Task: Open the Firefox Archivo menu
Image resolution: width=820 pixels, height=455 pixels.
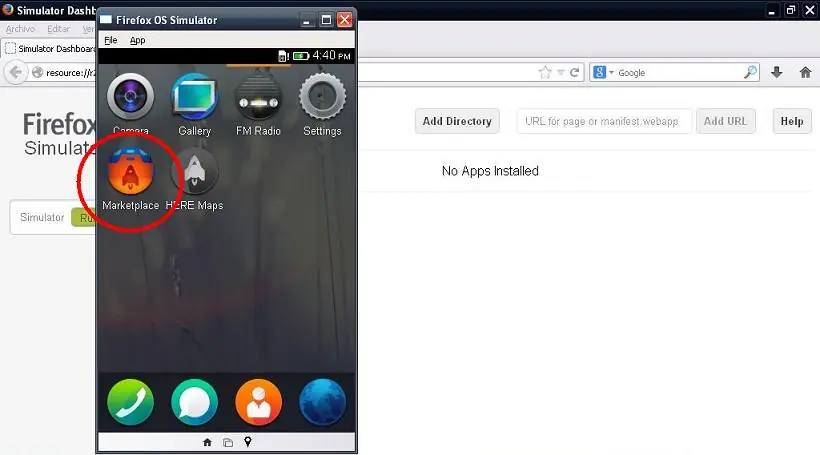Action: coord(20,29)
